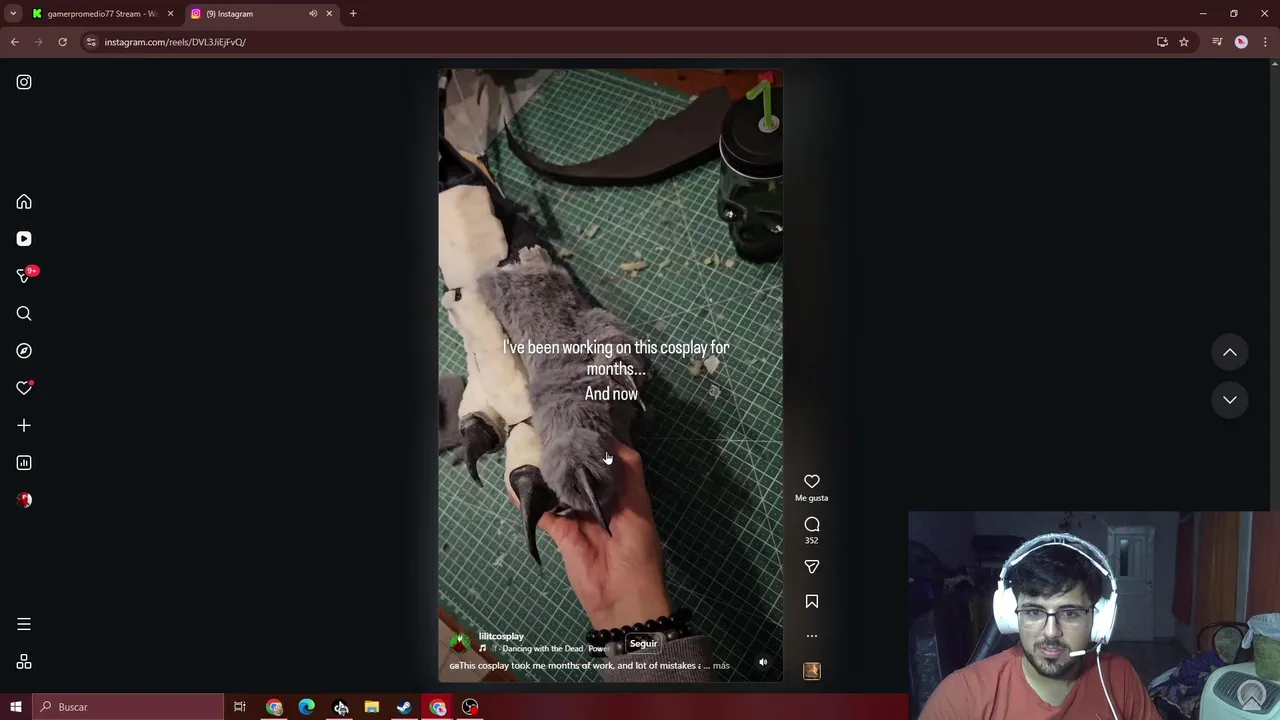Open comments showing 352

coord(812,529)
